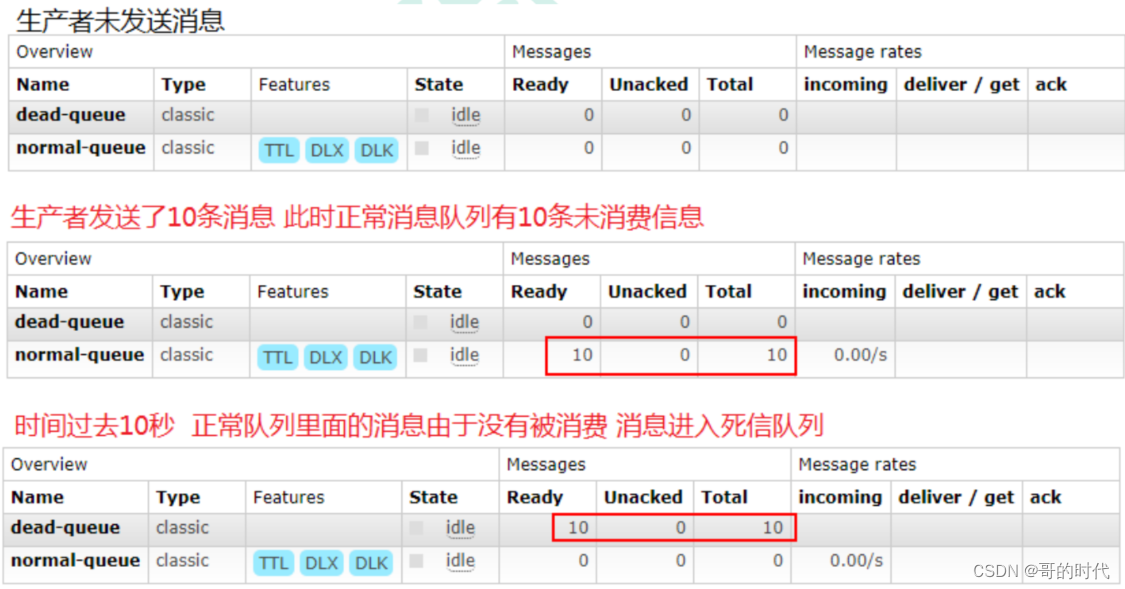Sort top table by Name column

coord(43,85)
